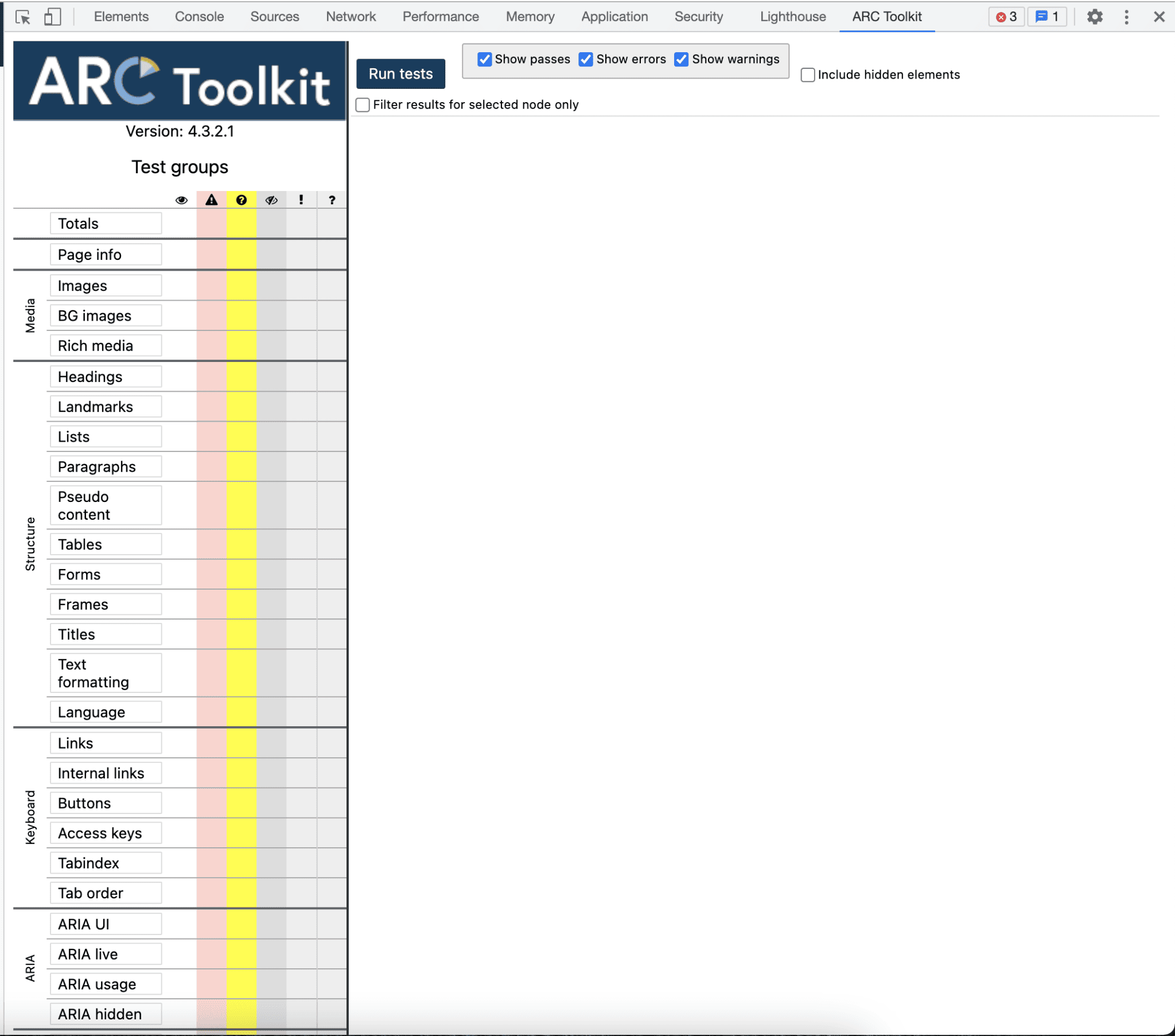1175x1036 pixels.
Task: Open DevTools settings gear icon
Action: tap(1095, 17)
